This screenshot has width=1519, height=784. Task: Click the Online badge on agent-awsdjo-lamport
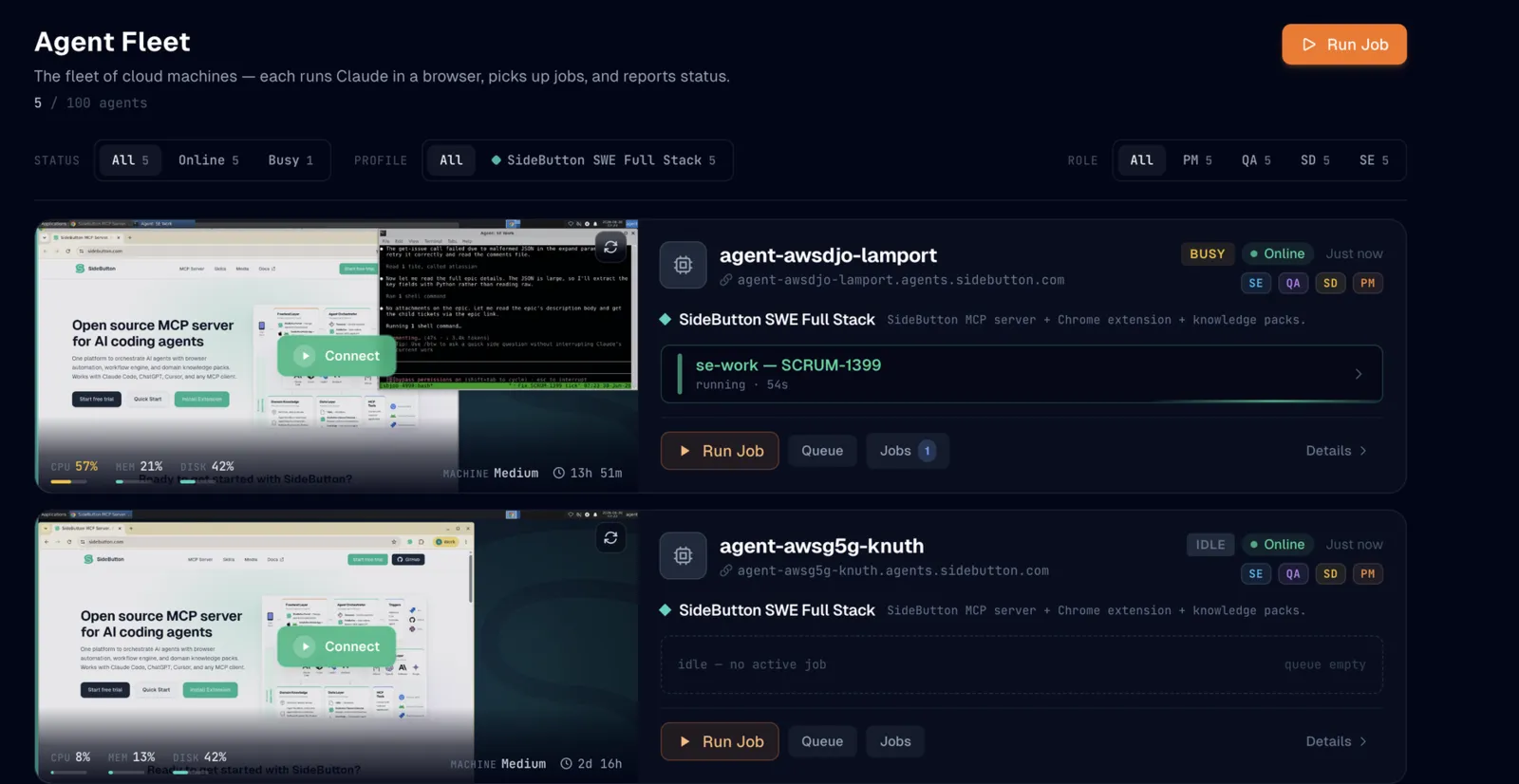pos(1277,254)
